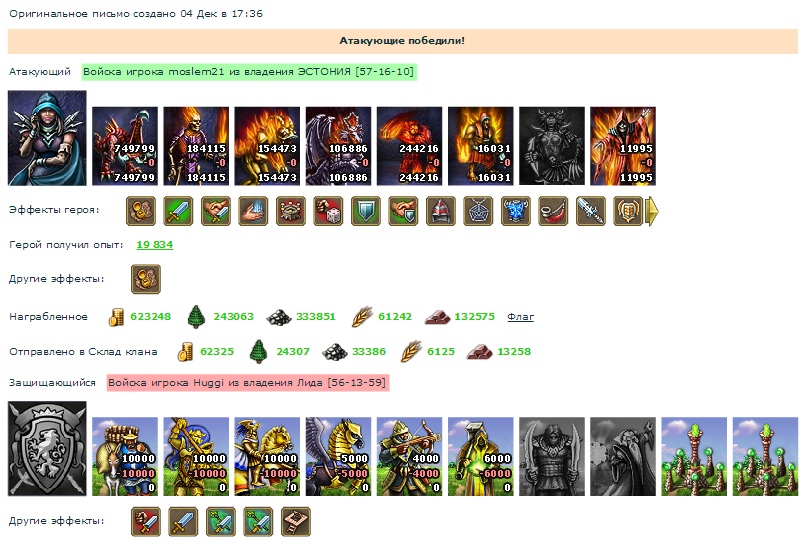This screenshot has height=554, width=807.
Task: Select the defender archer unit with 4000
Action: pos(410,457)
